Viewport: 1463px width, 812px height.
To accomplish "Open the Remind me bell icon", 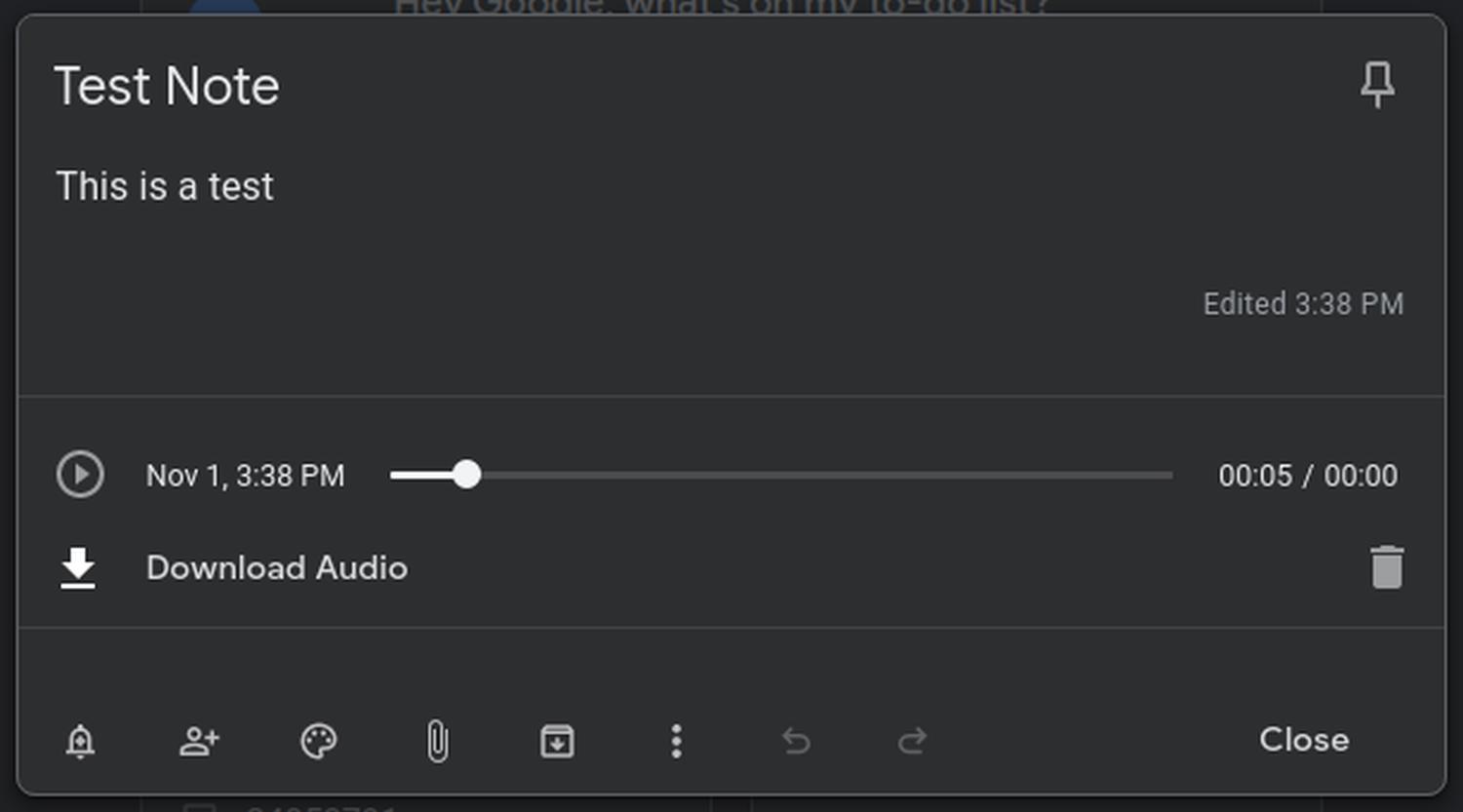I will [80, 742].
